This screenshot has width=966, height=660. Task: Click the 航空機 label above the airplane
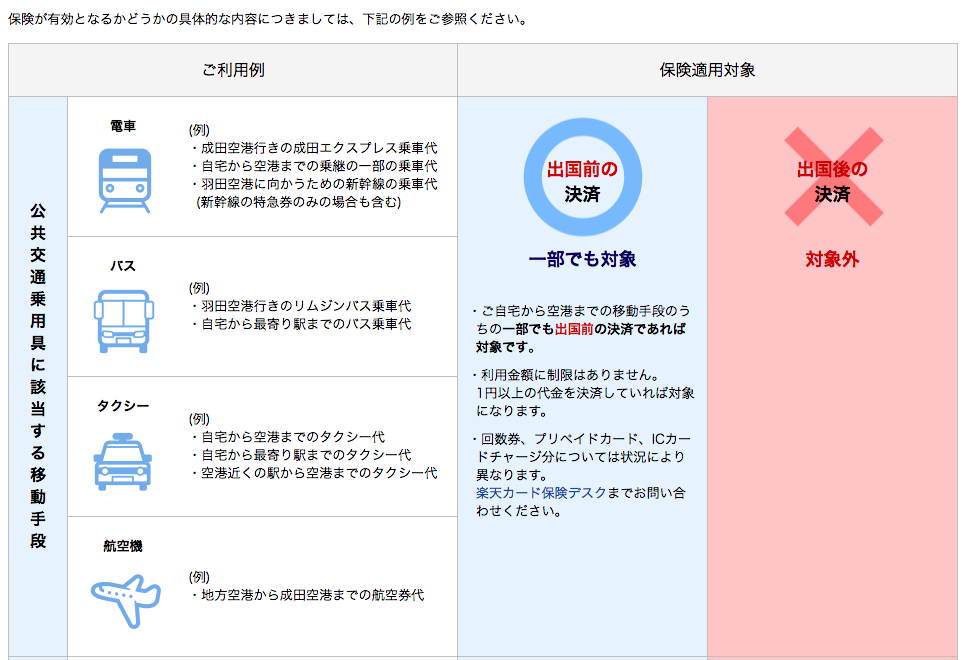tap(123, 546)
